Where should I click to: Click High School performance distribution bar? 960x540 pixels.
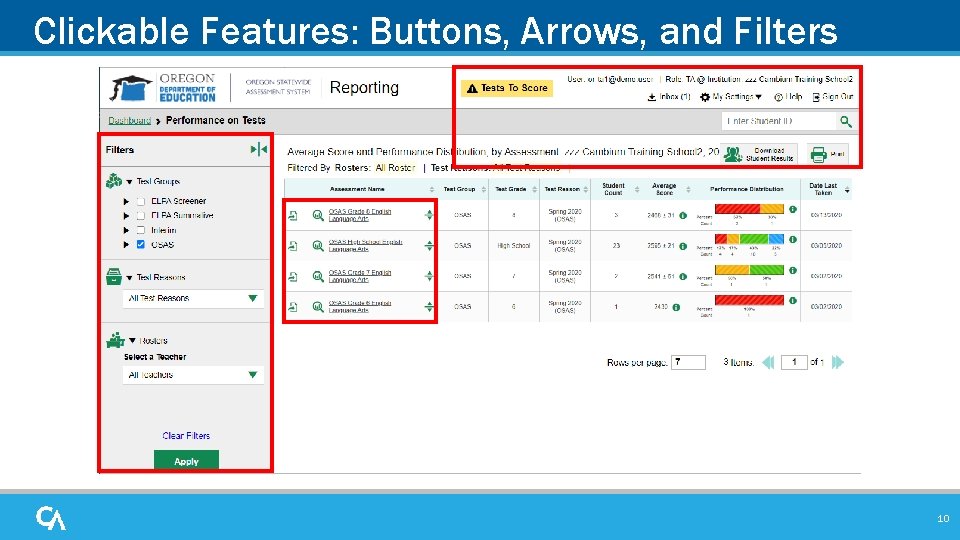tap(749, 239)
